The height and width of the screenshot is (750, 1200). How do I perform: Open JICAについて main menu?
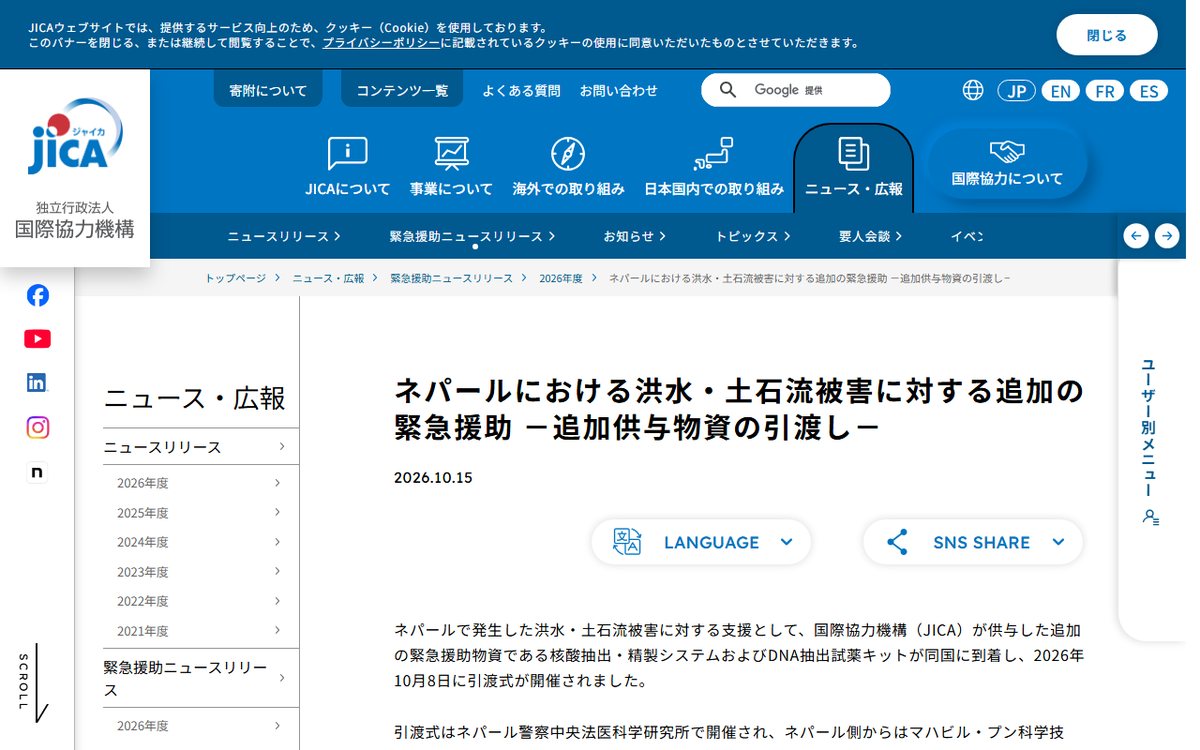pos(348,167)
